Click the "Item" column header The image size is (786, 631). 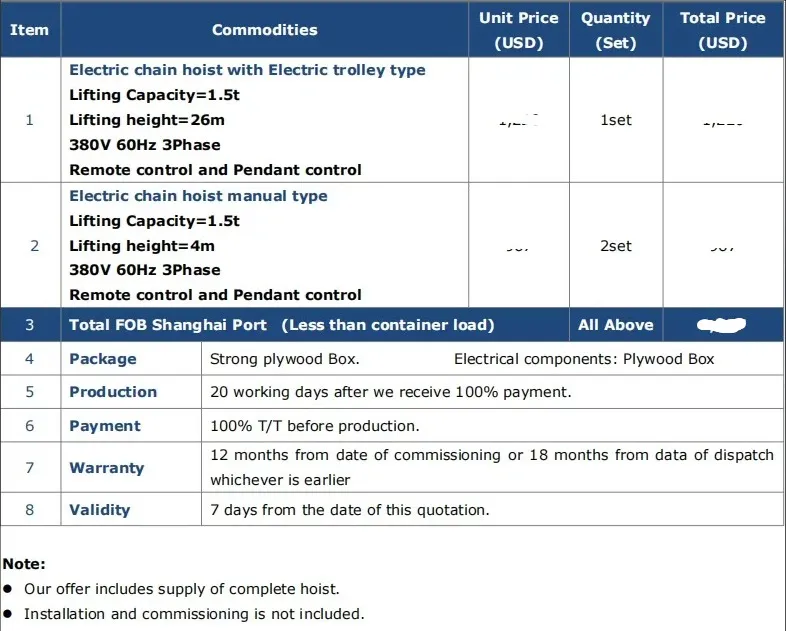pyautogui.click(x=29, y=30)
